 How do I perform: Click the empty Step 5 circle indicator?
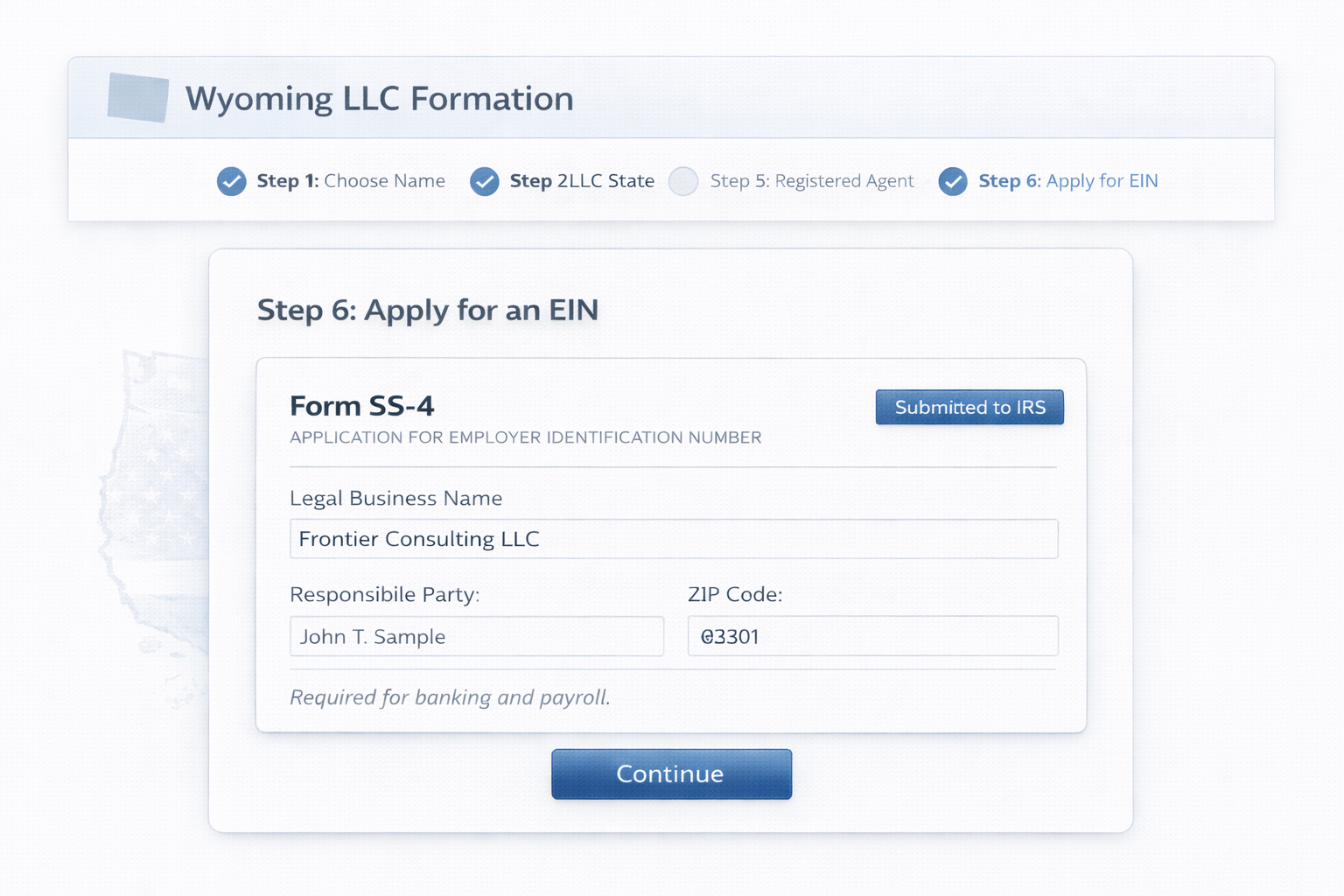click(683, 181)
